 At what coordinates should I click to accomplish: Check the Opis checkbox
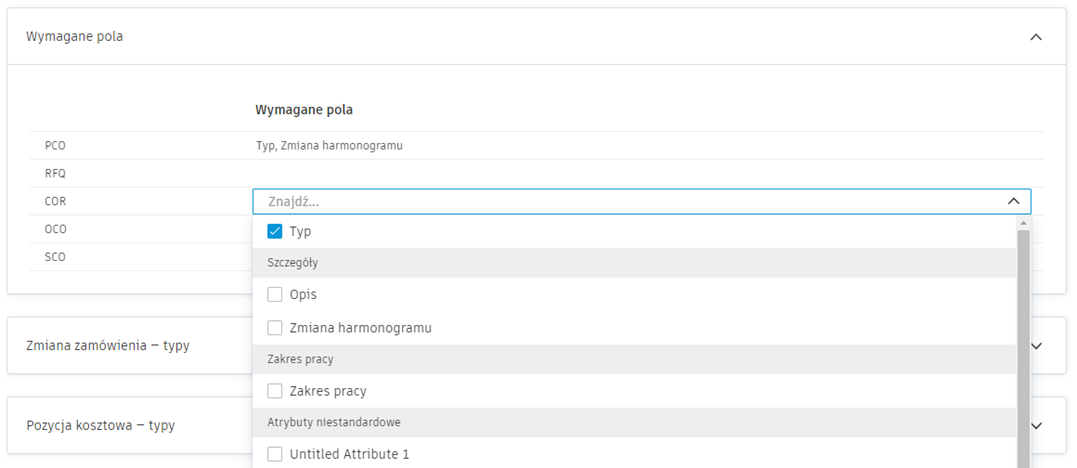pos(275,295)
